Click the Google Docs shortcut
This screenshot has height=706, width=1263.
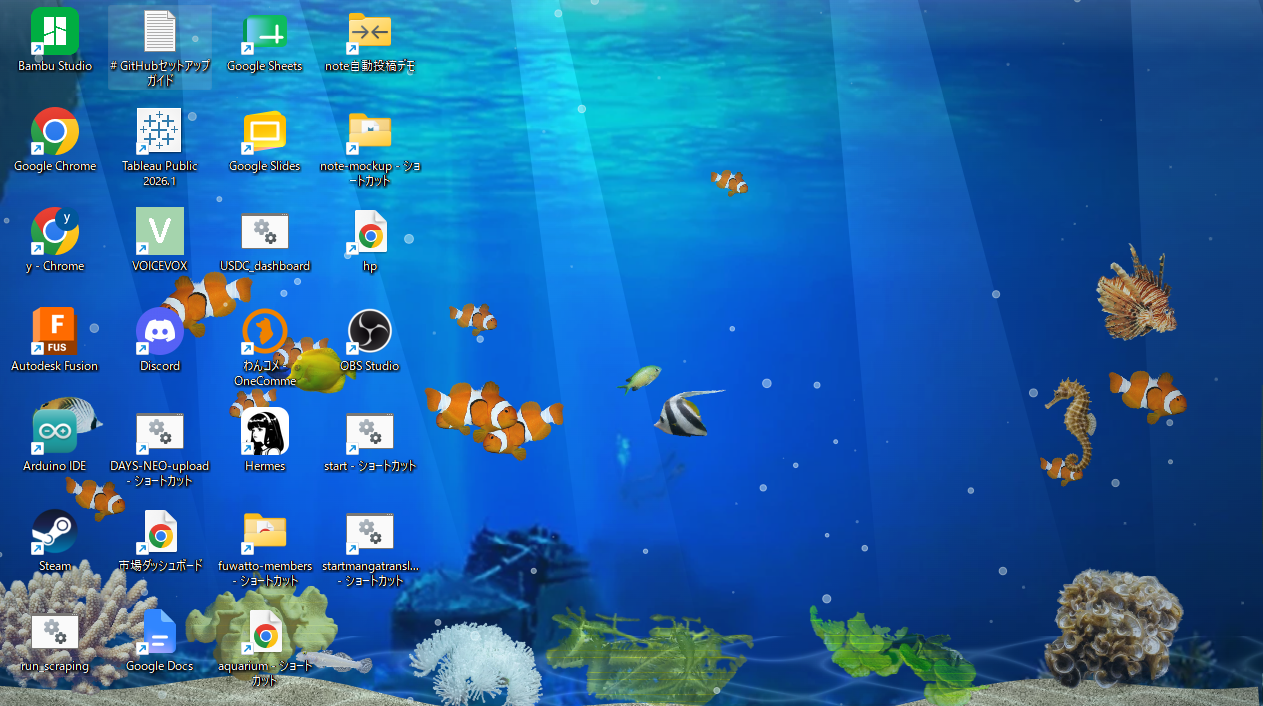(x=160, y=632)
